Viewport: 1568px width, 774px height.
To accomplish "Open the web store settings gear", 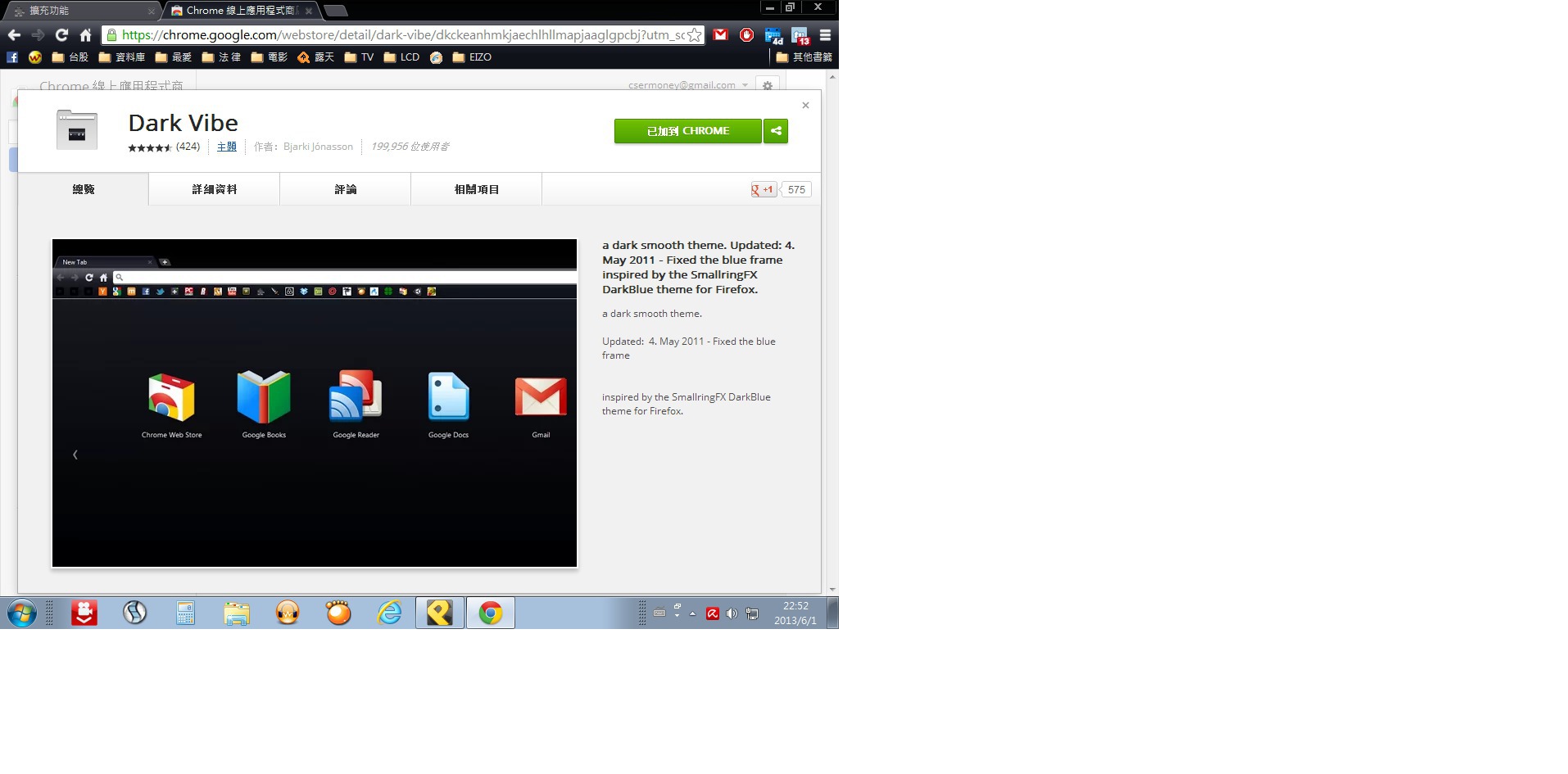I will click(768, 85).
